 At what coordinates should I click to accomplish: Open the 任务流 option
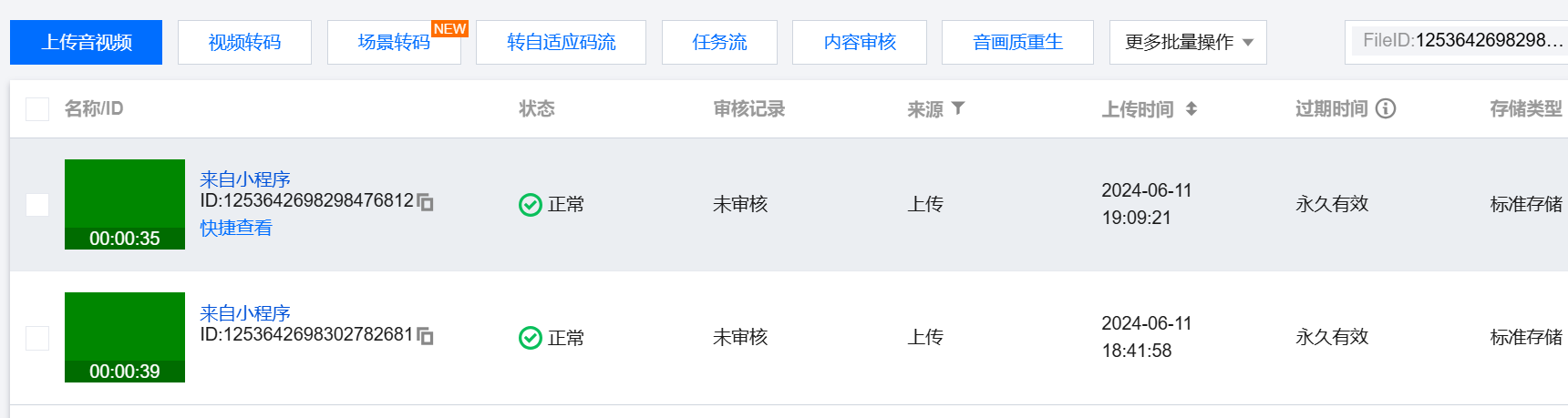(719, 43)
